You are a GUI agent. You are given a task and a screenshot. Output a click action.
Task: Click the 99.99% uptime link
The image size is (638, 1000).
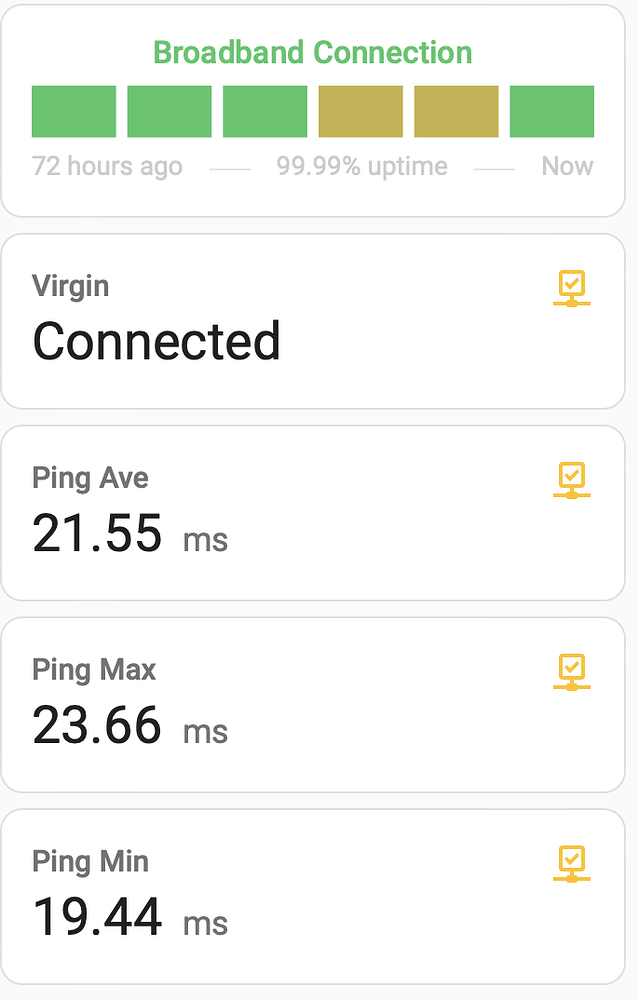click(361, 166)
